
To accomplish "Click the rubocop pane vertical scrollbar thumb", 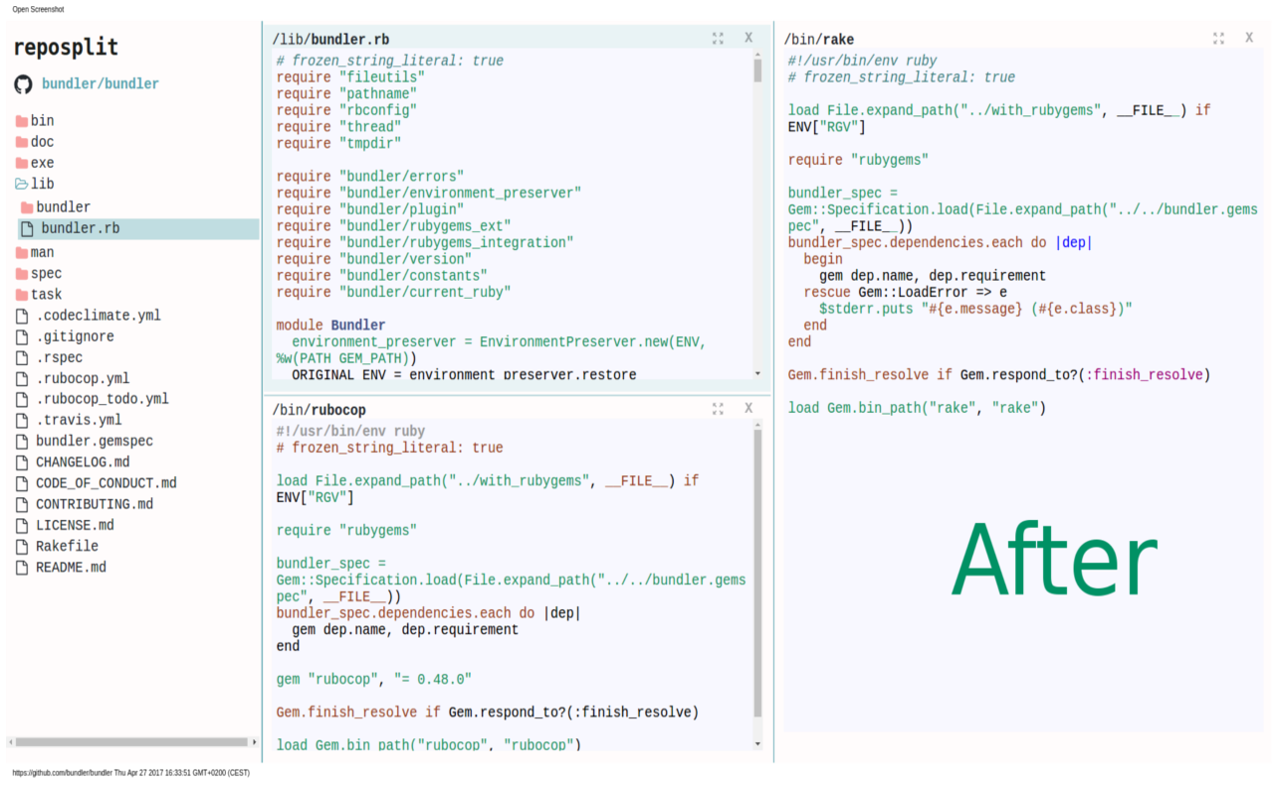I will point(757,573).
